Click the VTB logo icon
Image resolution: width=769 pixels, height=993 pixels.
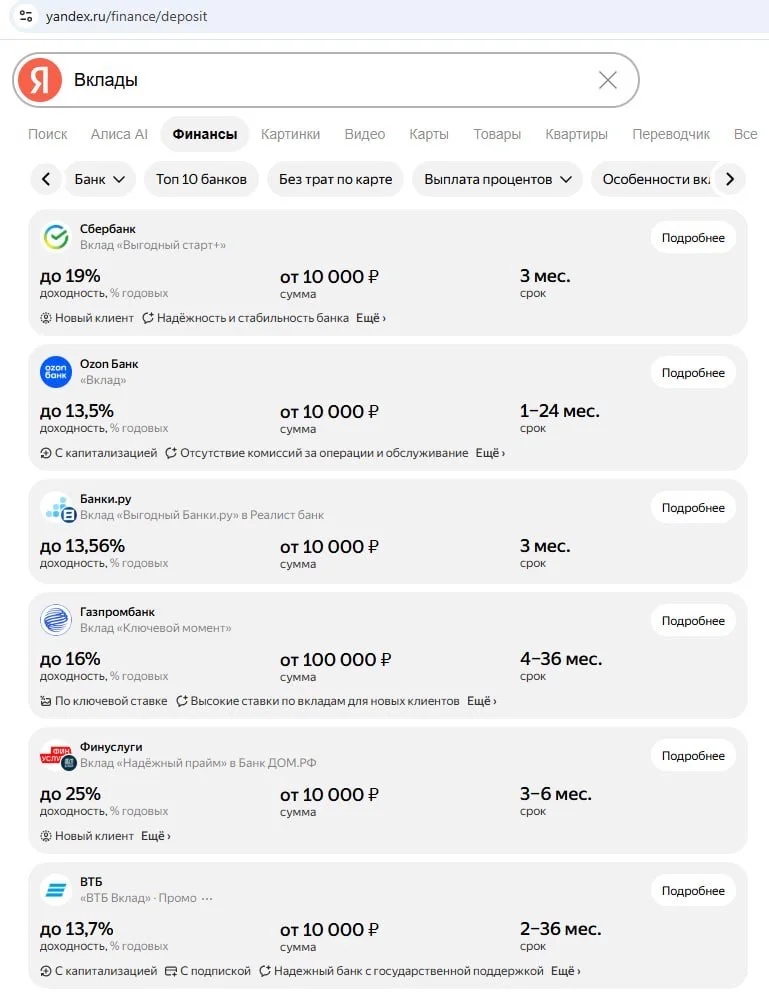[x=56, y=890]
